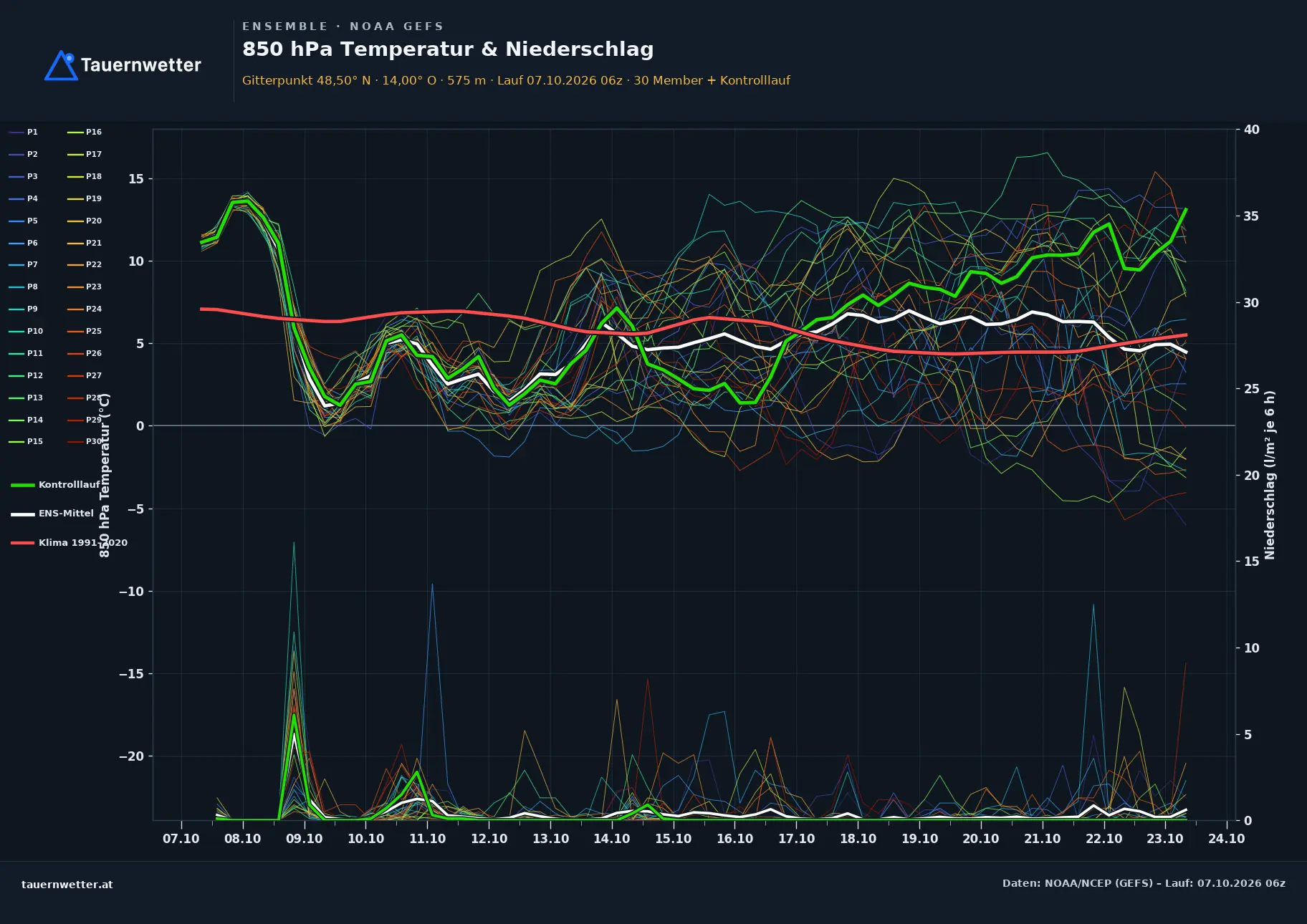Click the 16.10 date label on x-axis
Screen dimensions: 1307x924
point(735,839)
